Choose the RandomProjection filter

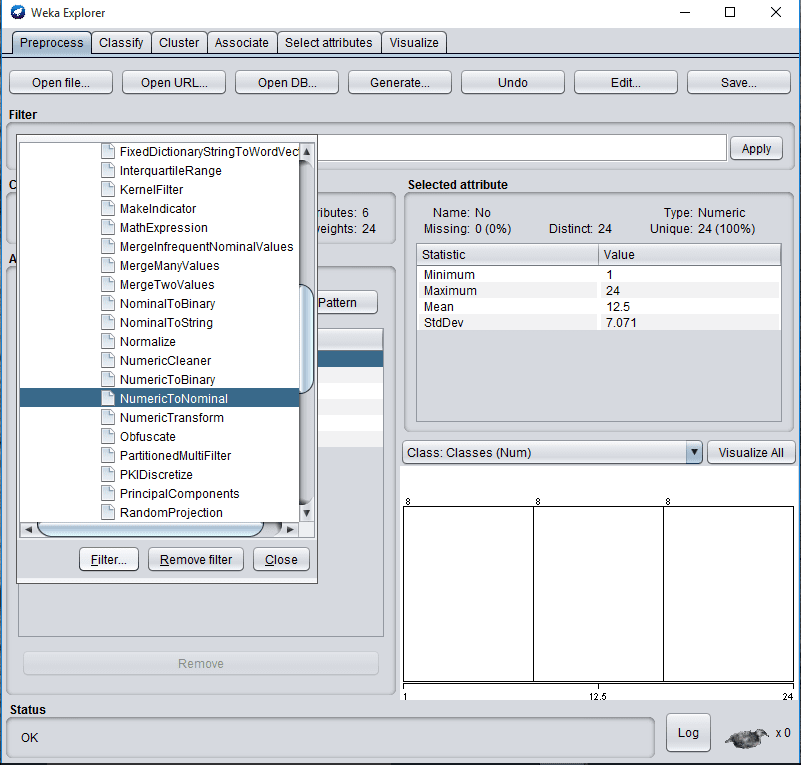pos(171,512)
